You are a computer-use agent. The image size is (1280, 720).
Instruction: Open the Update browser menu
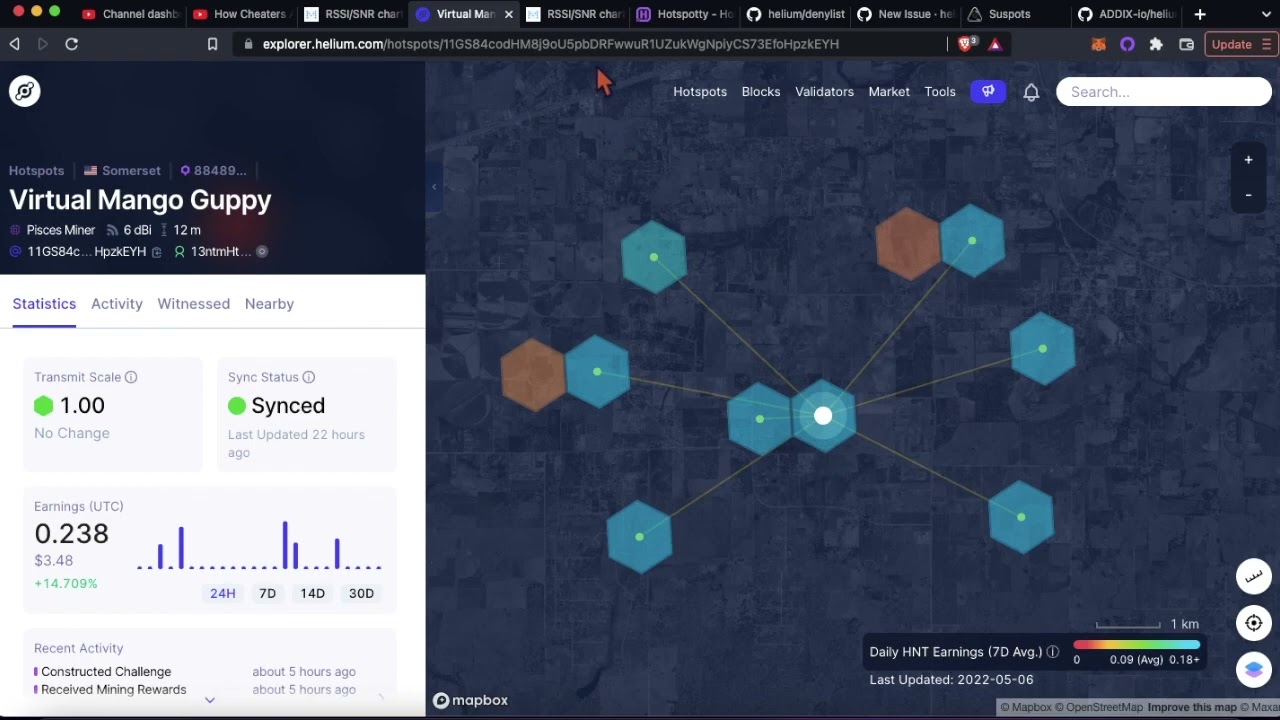[1241, 44]
